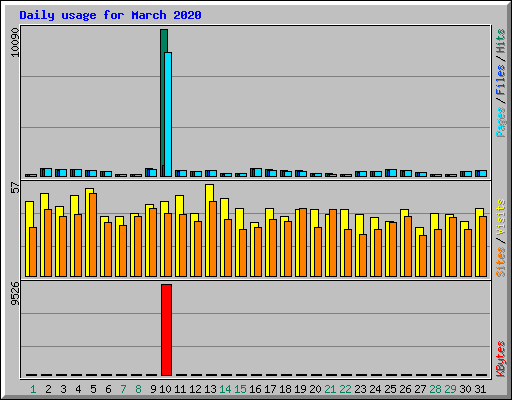
Task: Click day label 15 on the x-axis
Action: (x=240, y=389)
